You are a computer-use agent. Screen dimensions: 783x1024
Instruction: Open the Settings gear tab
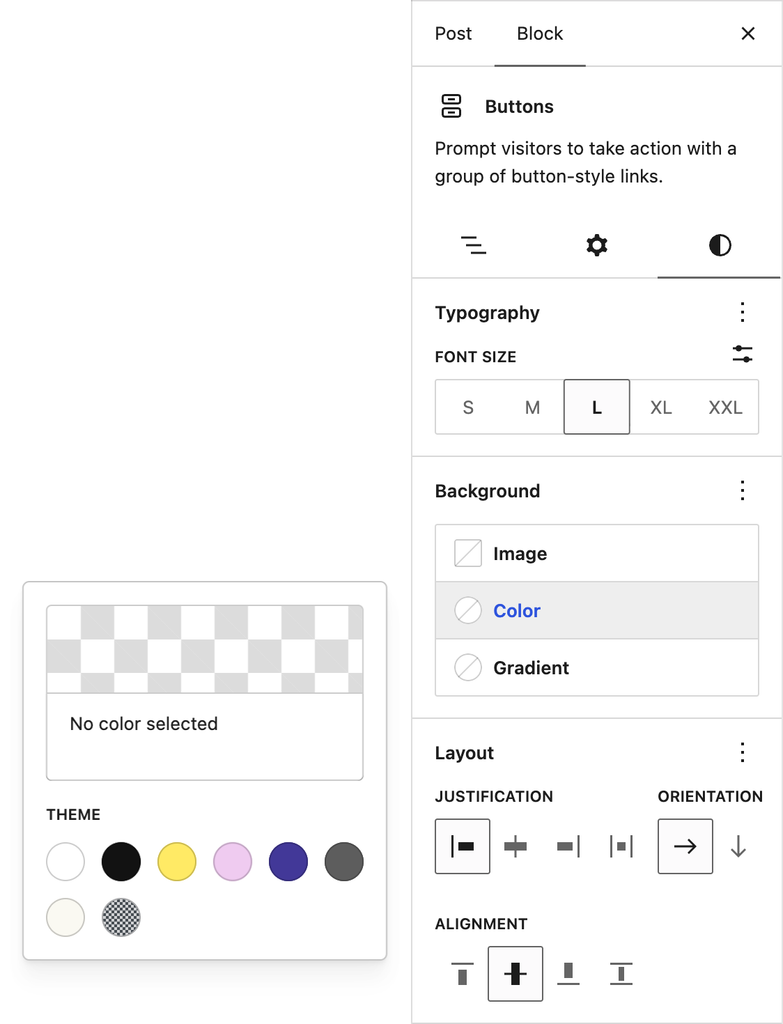coord(596,246)
